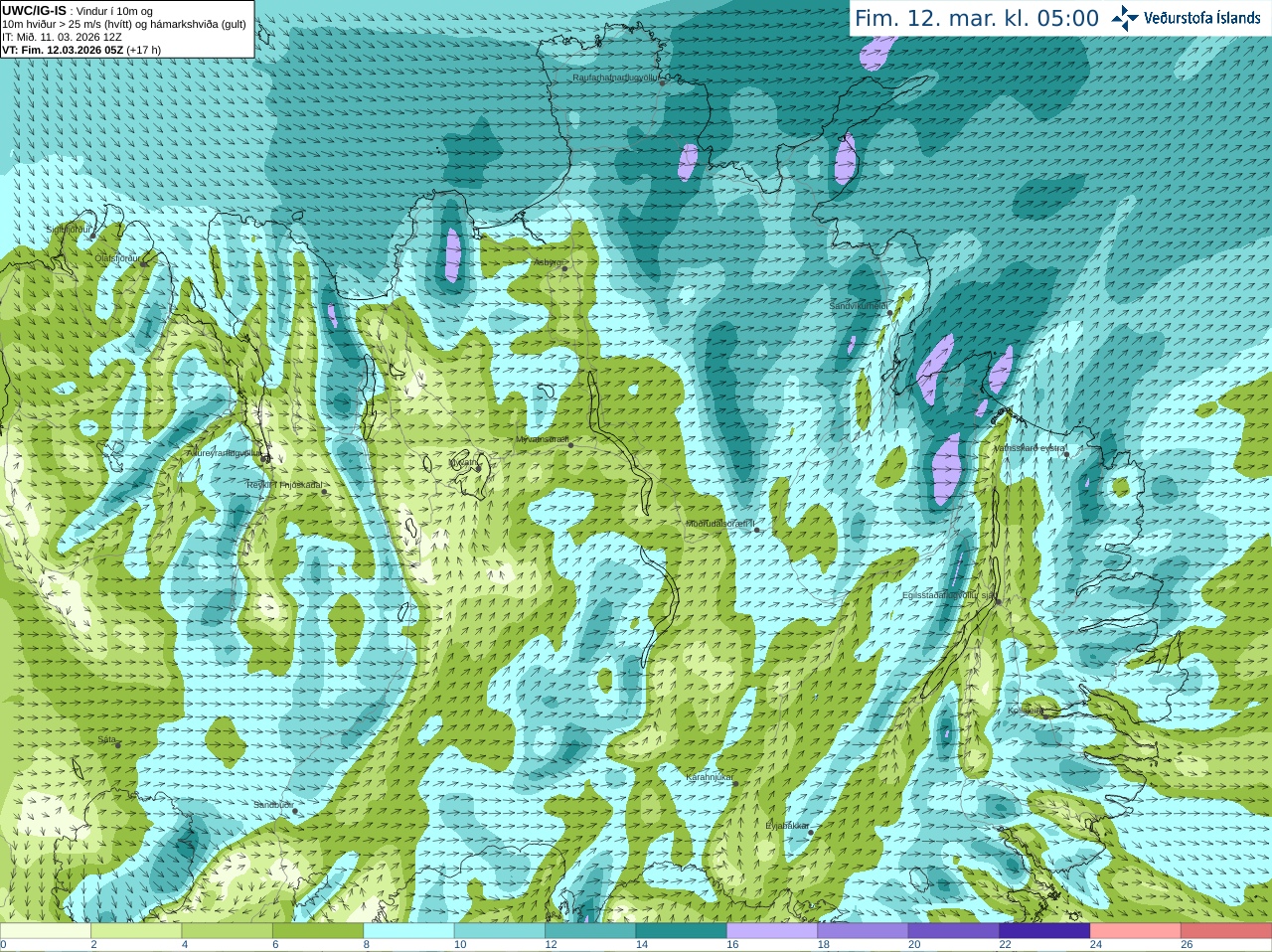Pick the above-26 m/s red legend swatch
The width and height of the screenshot is (1272, 952).
(1226, 931)
